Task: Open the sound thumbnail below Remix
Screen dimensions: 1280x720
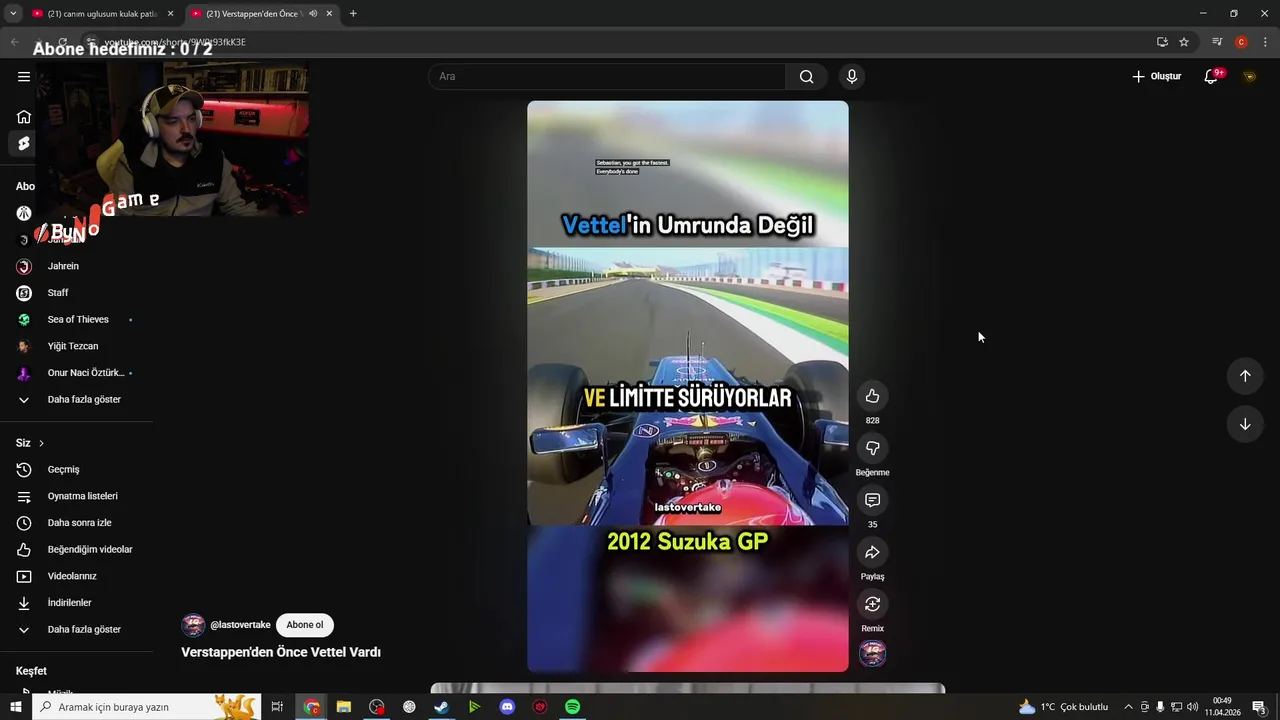Action: (x=872, y=654)
